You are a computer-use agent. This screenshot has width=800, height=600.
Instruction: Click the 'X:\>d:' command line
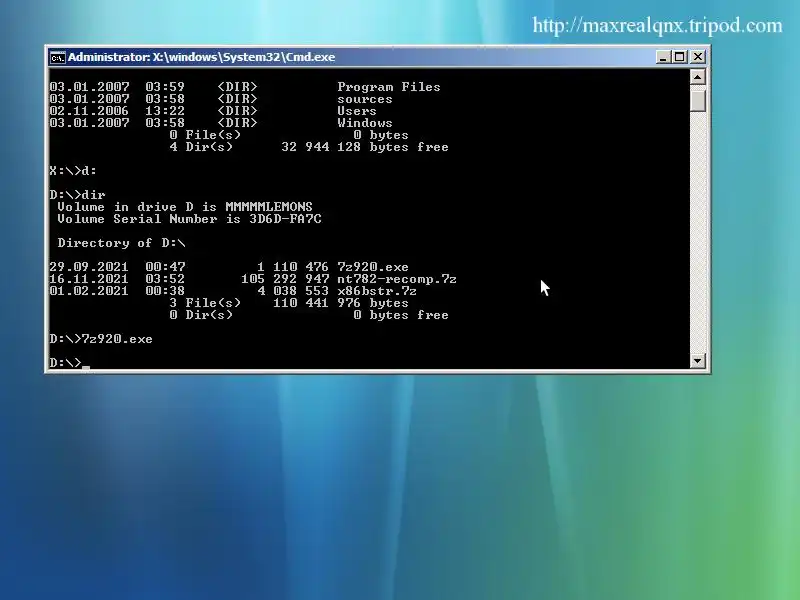pyautogui.click(x=73, y=171)
